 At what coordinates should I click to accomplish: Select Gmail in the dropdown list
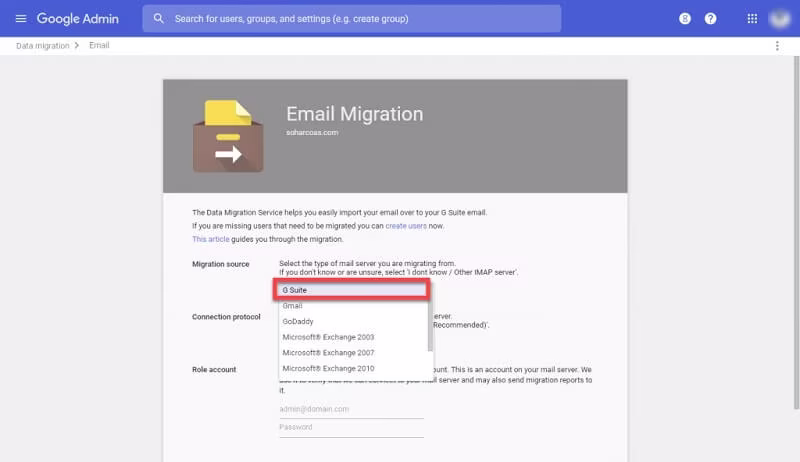click(x=353, y=306)
